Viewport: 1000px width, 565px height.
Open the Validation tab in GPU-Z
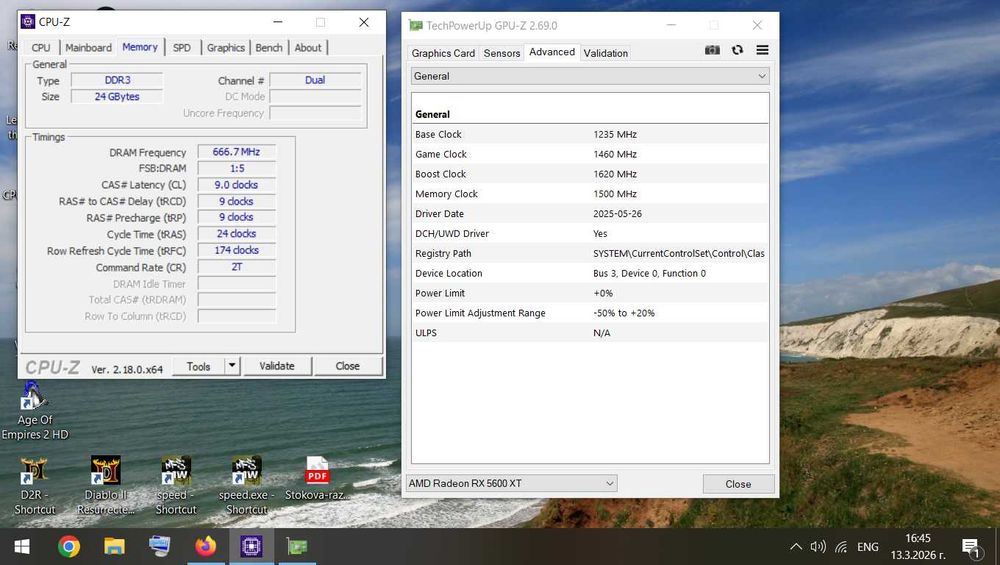(606, 54)
